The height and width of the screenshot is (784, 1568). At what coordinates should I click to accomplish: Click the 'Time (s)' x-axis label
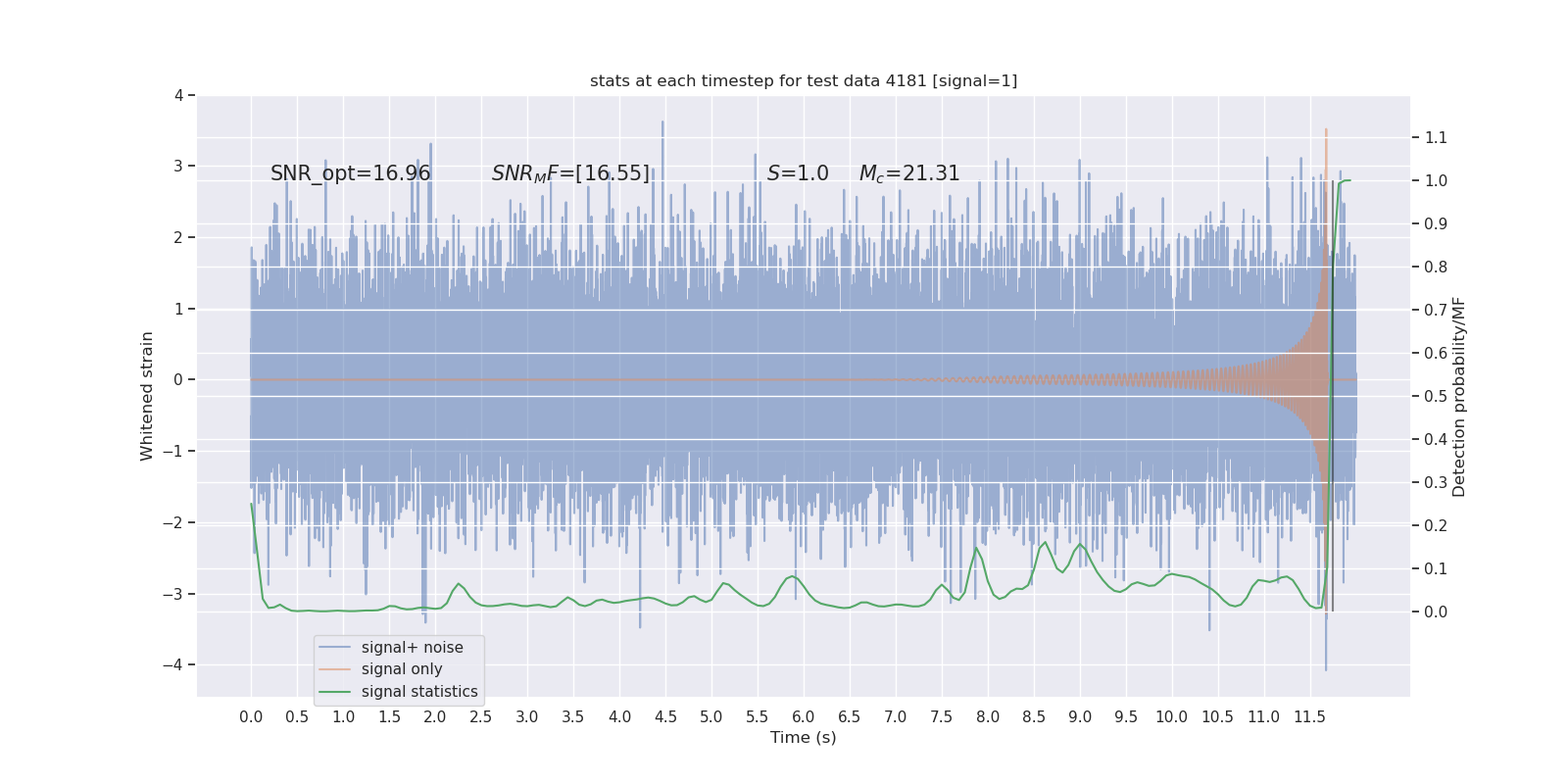click(804, 737)
